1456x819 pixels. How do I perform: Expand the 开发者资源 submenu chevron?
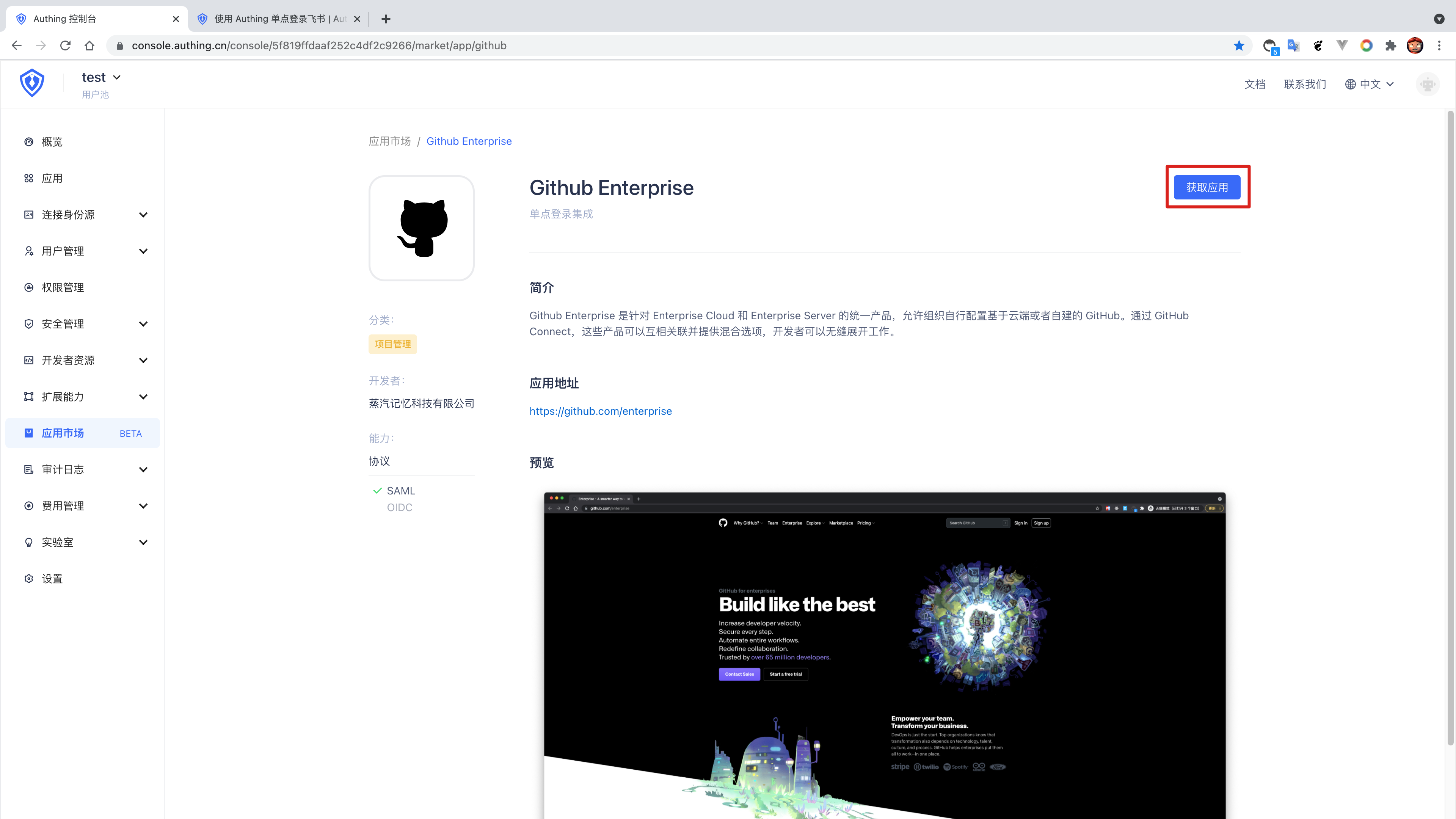coord(143,360)
